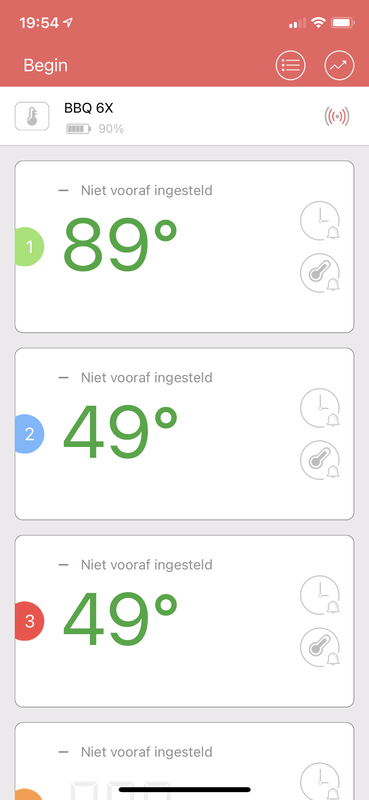Tap the red wireless signal connection icon

[x=337, y=116]
